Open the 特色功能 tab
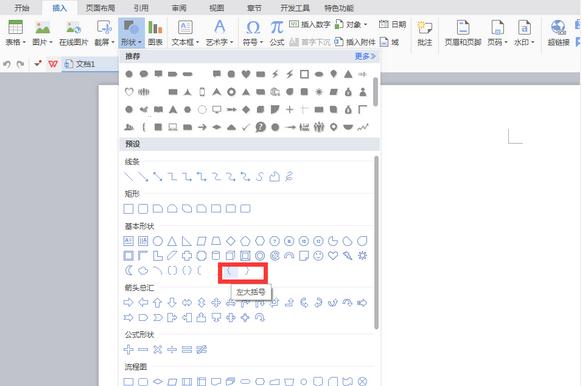The height and width of the screenshot is (386, 582). pyautogui.click(x=339, y=8)
